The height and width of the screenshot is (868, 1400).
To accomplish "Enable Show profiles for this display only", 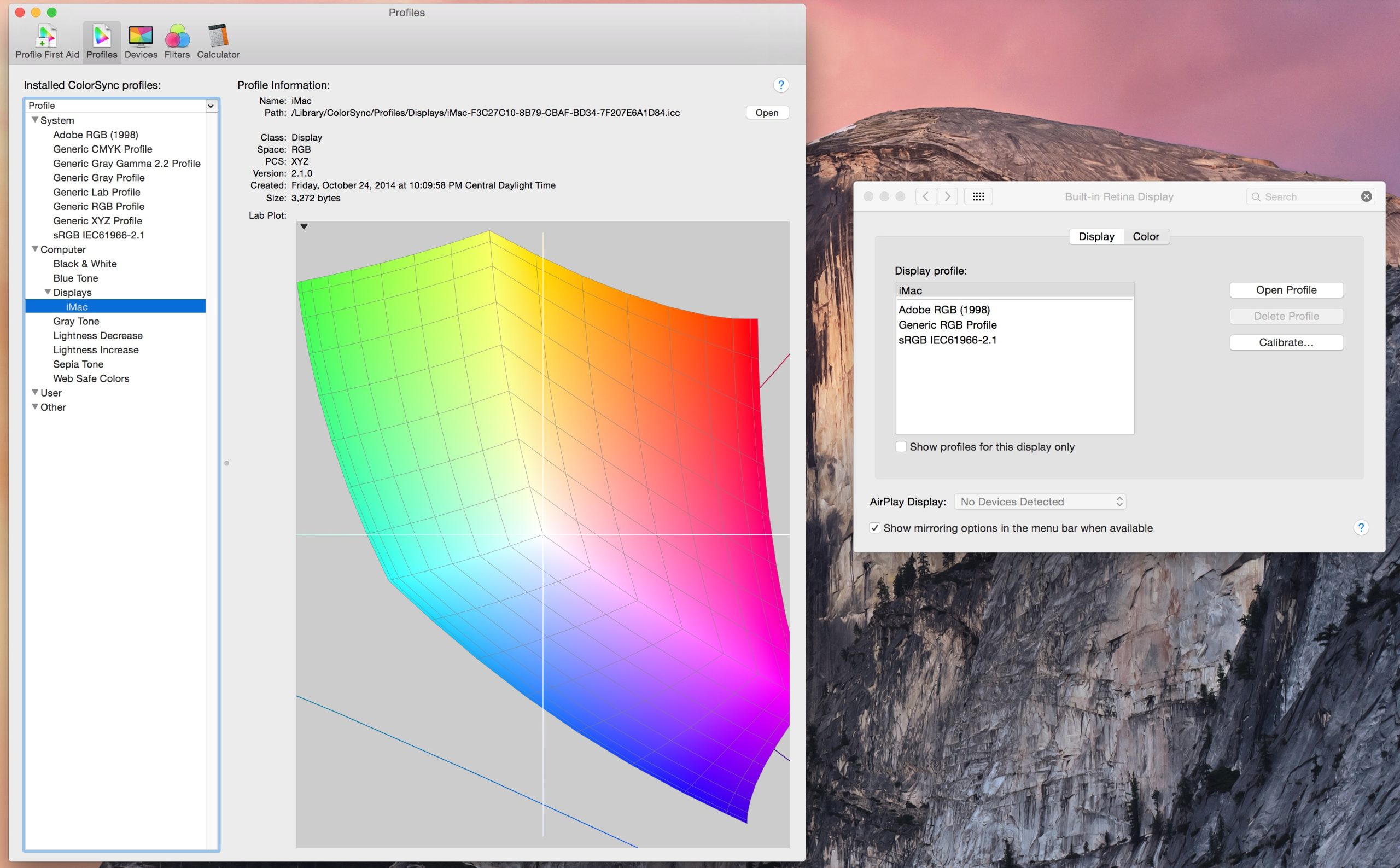I will point(901,446).
